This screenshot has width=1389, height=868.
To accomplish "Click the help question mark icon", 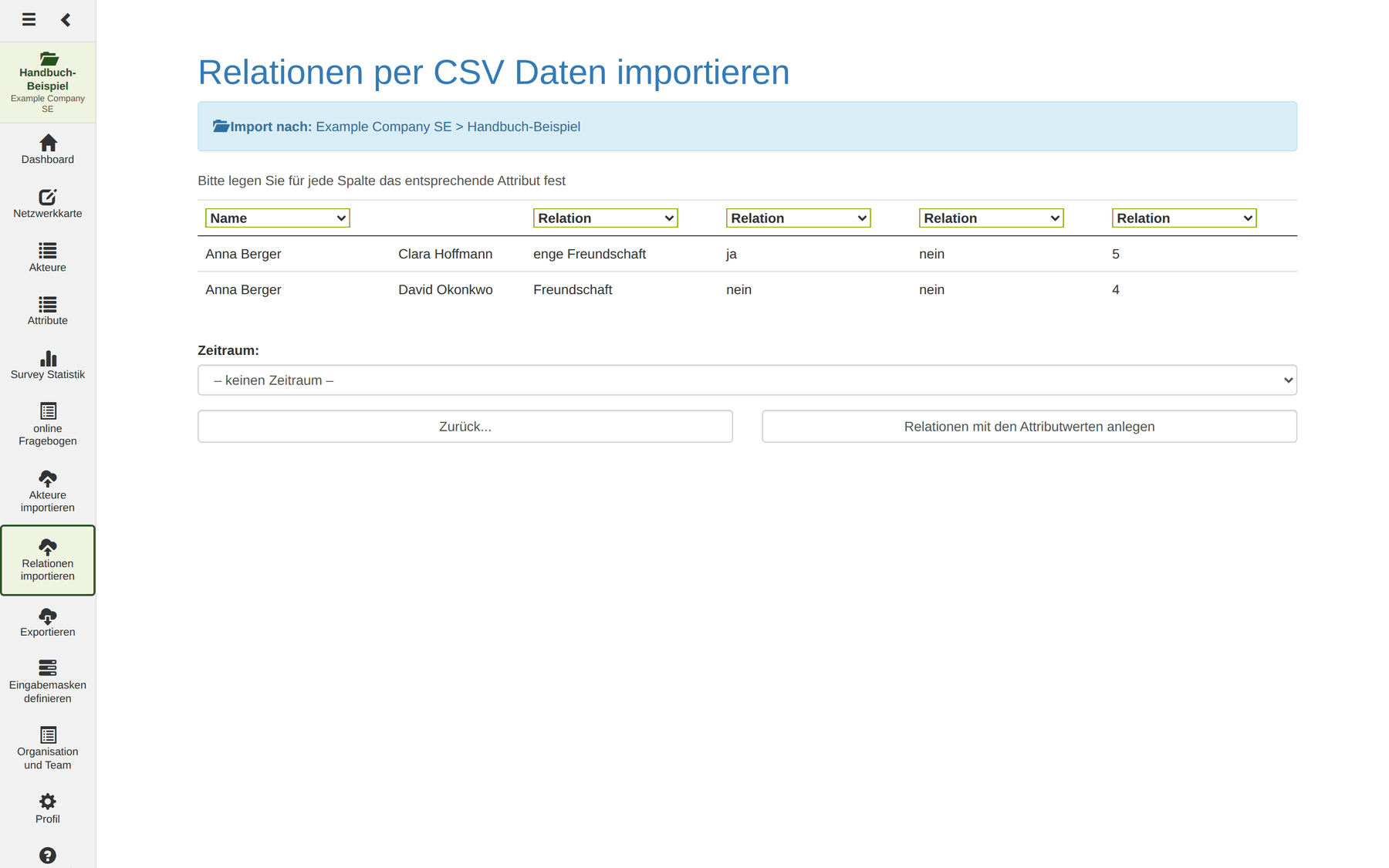I will (x=48, y=855).
